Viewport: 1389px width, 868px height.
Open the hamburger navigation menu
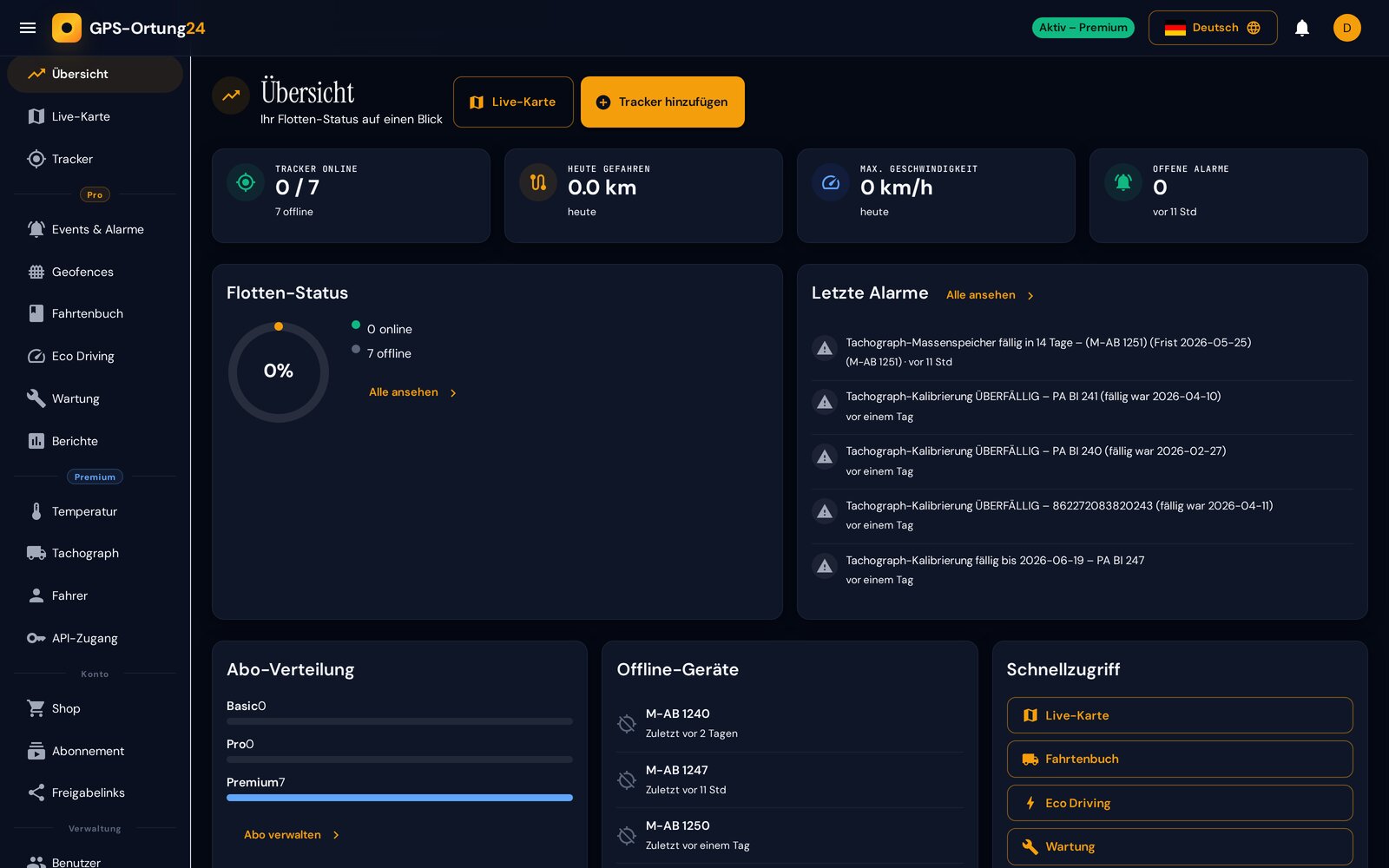click(28, 28)
